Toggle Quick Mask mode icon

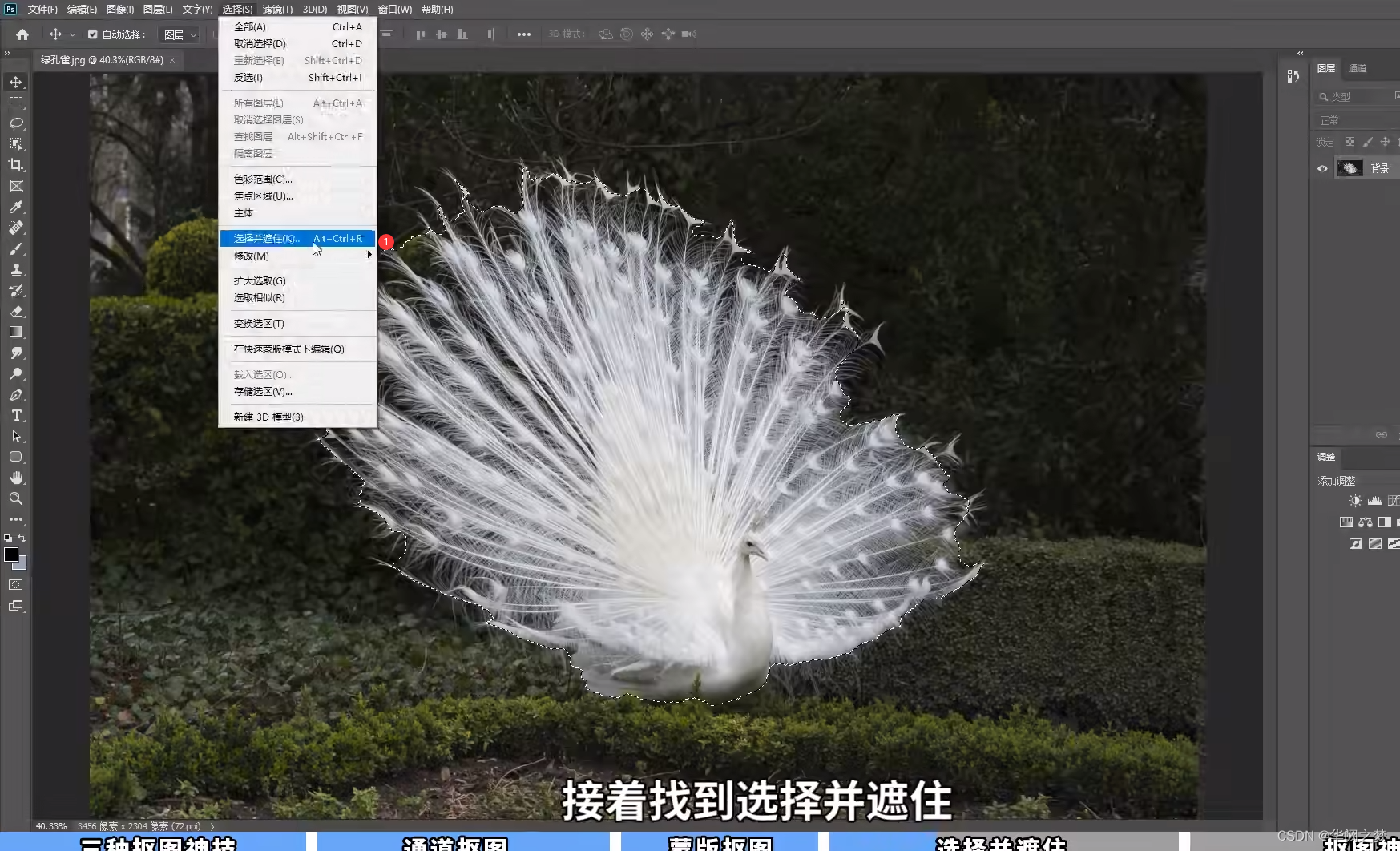click(16, 586)
